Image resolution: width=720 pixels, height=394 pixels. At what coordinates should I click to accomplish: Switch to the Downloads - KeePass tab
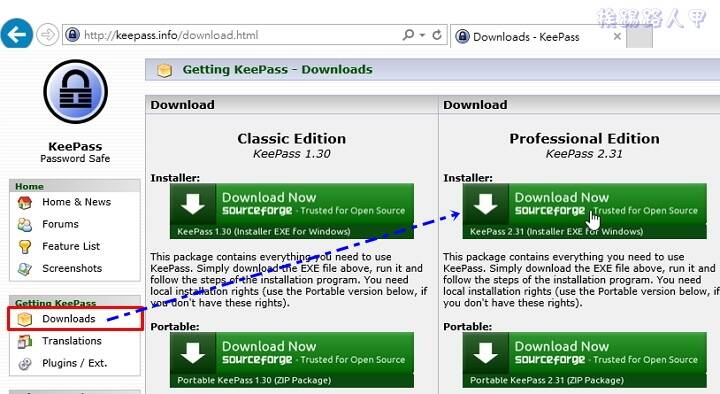(x=526, y=37)
